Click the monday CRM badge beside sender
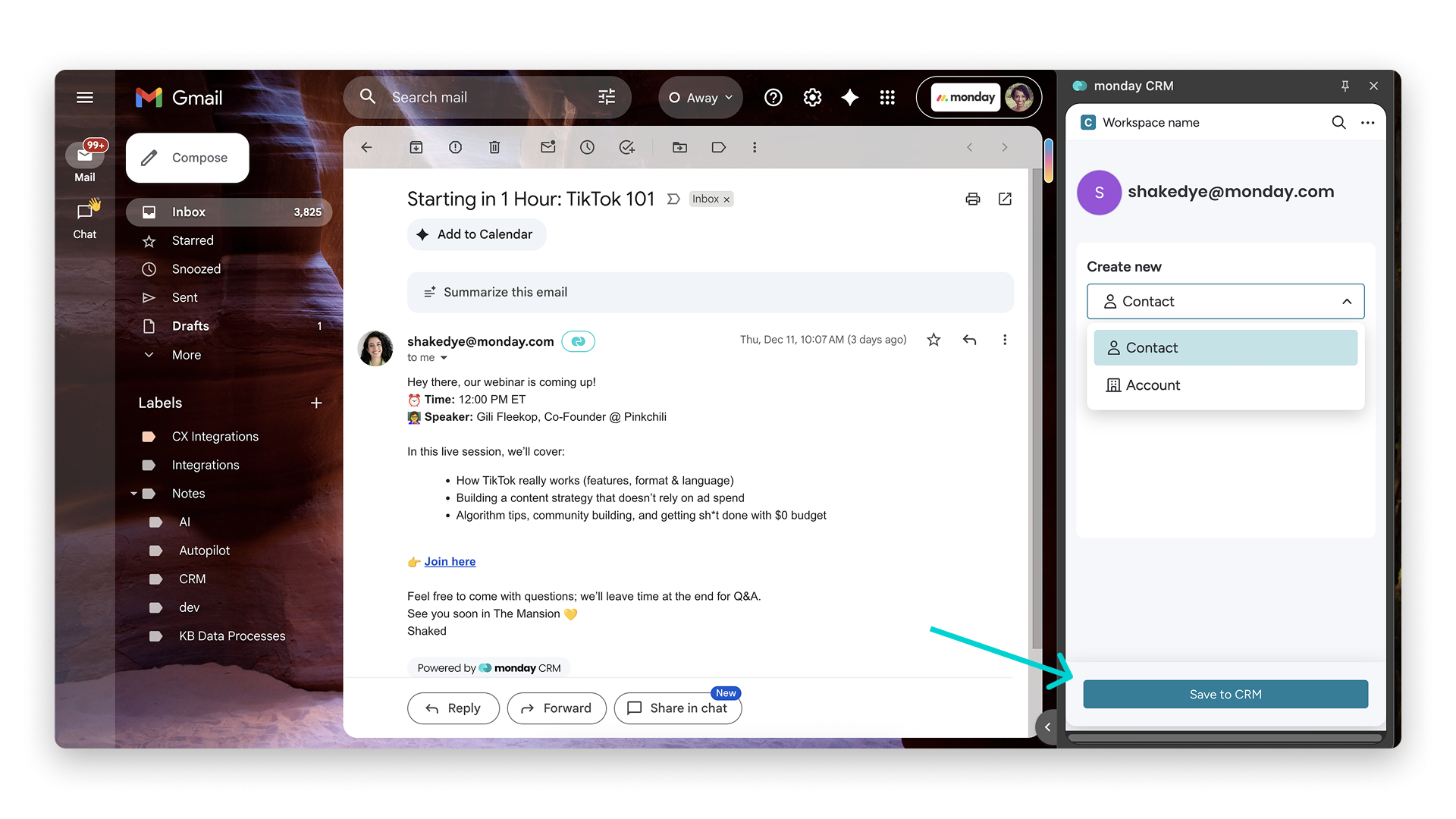Viewport: 1456px width, 819px height. click(x=578, y=341)
